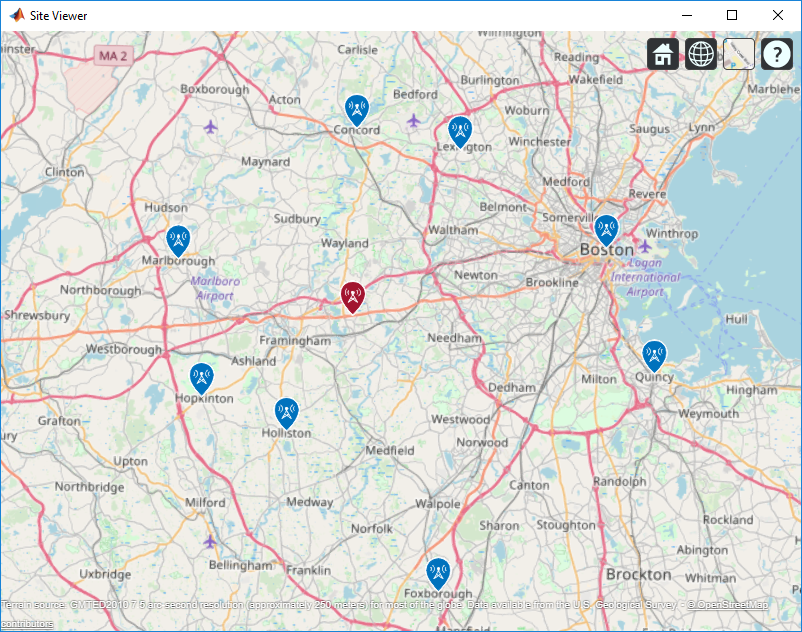Viewport: 802px width, 632px height.
Task: Click the airport icon near Bedford
Action: tap(413, 121)
